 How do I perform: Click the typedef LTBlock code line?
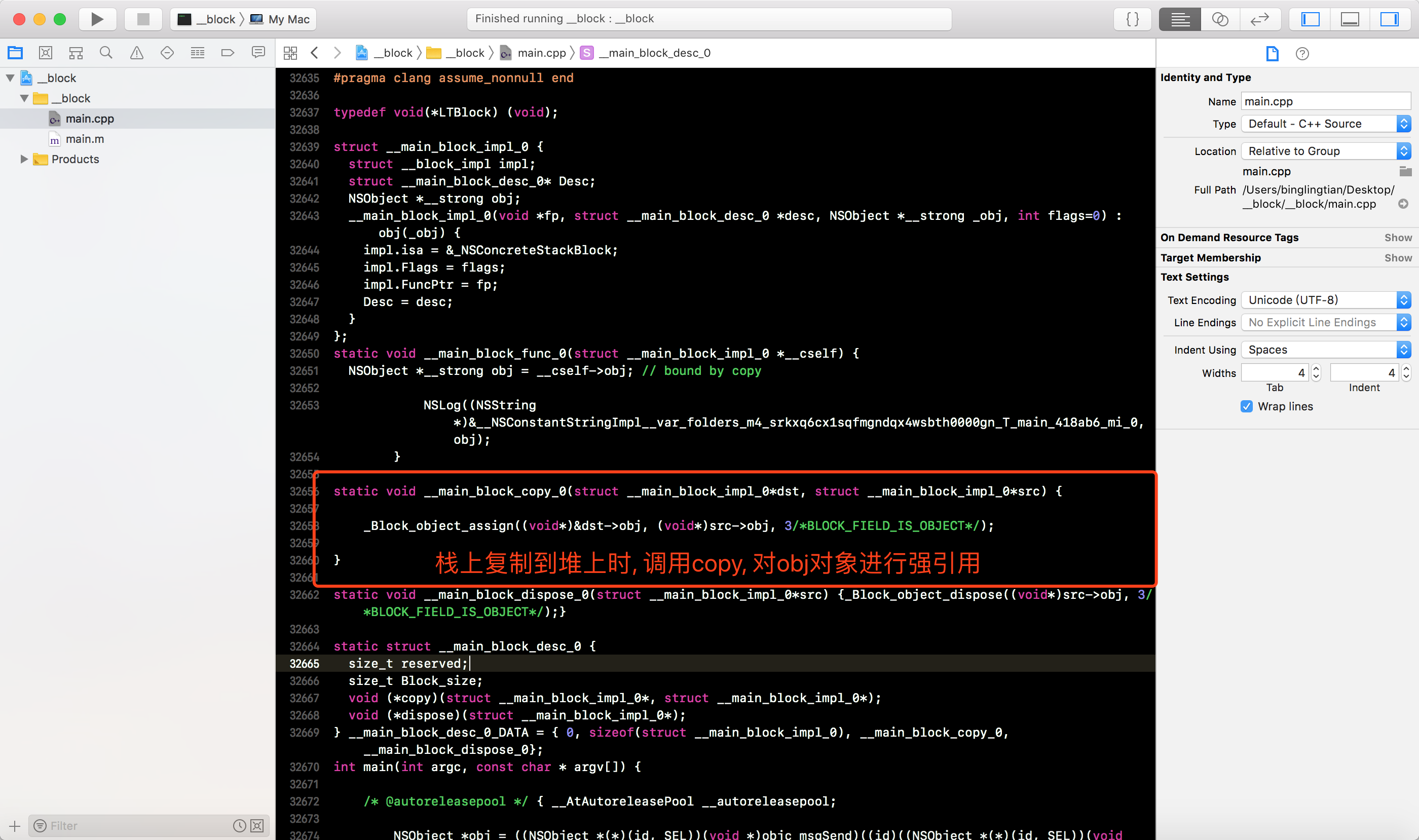[x=445, y=112]
